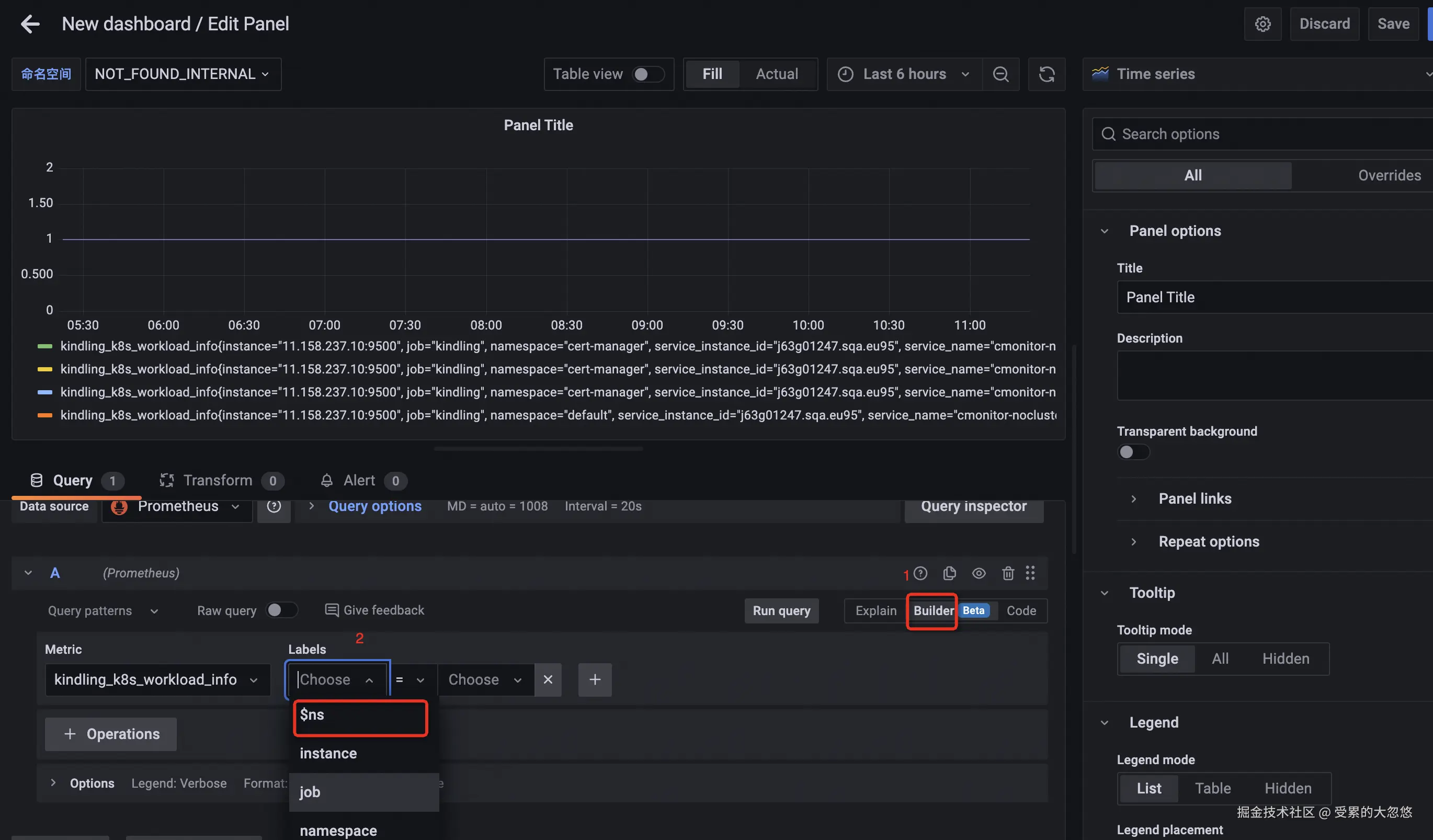Click the Run query button

pos(781,611)
